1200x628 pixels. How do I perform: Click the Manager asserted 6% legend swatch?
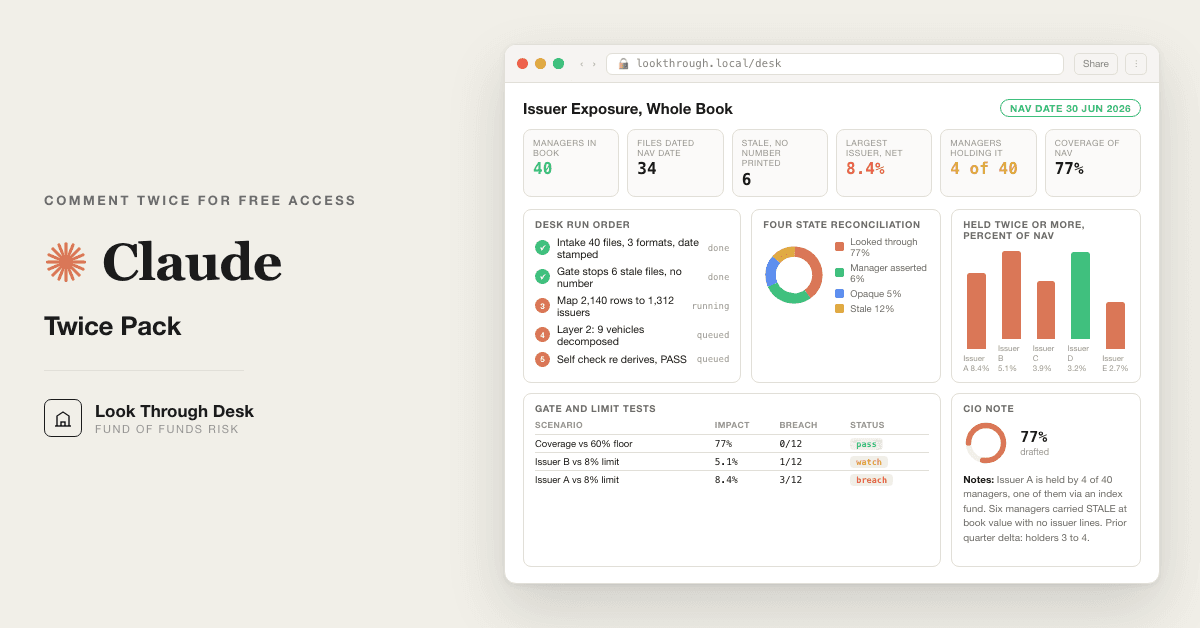coord(839,273)
